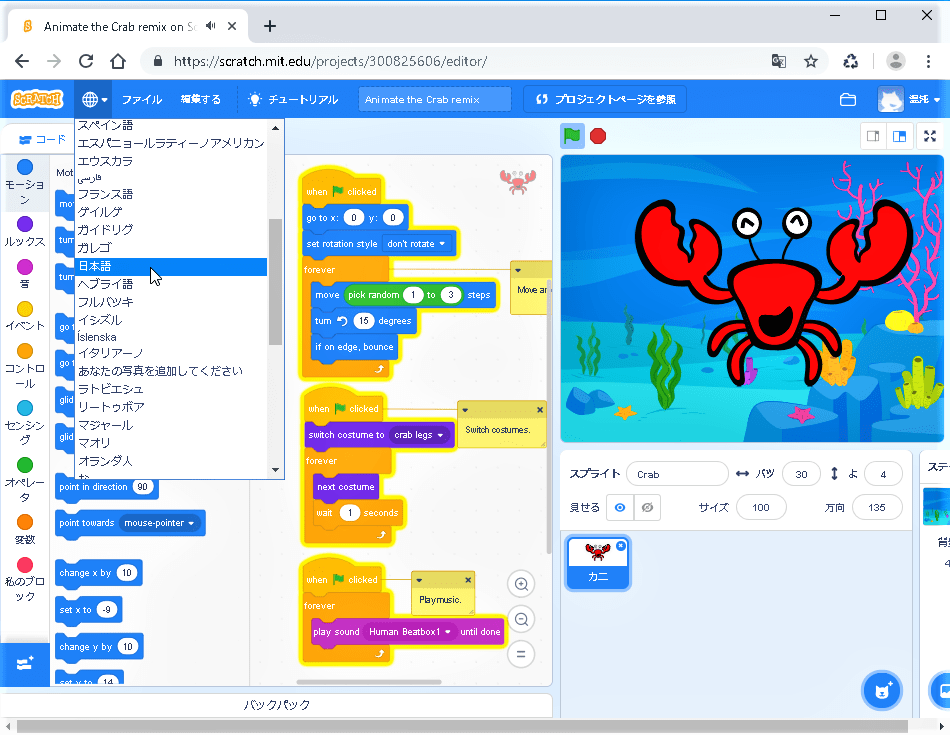Zoom in on the code workspace
950x735 pixels.
521,584
